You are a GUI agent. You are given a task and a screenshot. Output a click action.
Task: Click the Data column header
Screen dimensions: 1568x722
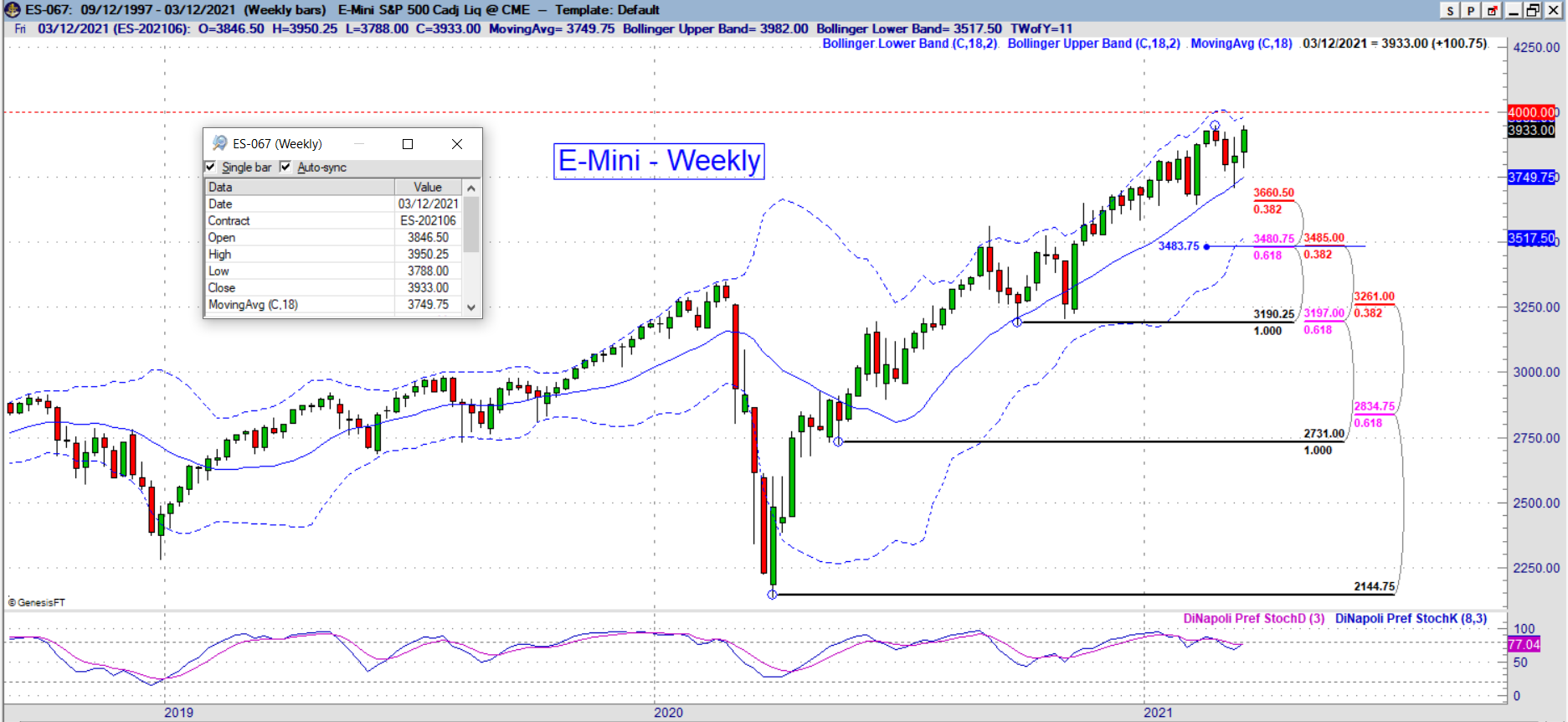300,187
